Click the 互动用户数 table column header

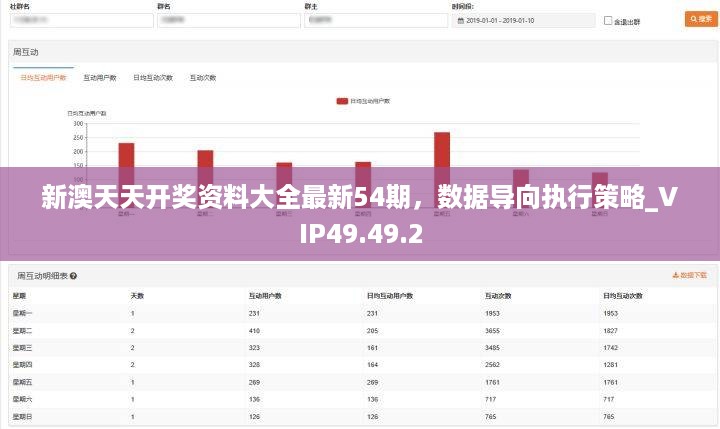pyautogui.click(x=265, y=296)
